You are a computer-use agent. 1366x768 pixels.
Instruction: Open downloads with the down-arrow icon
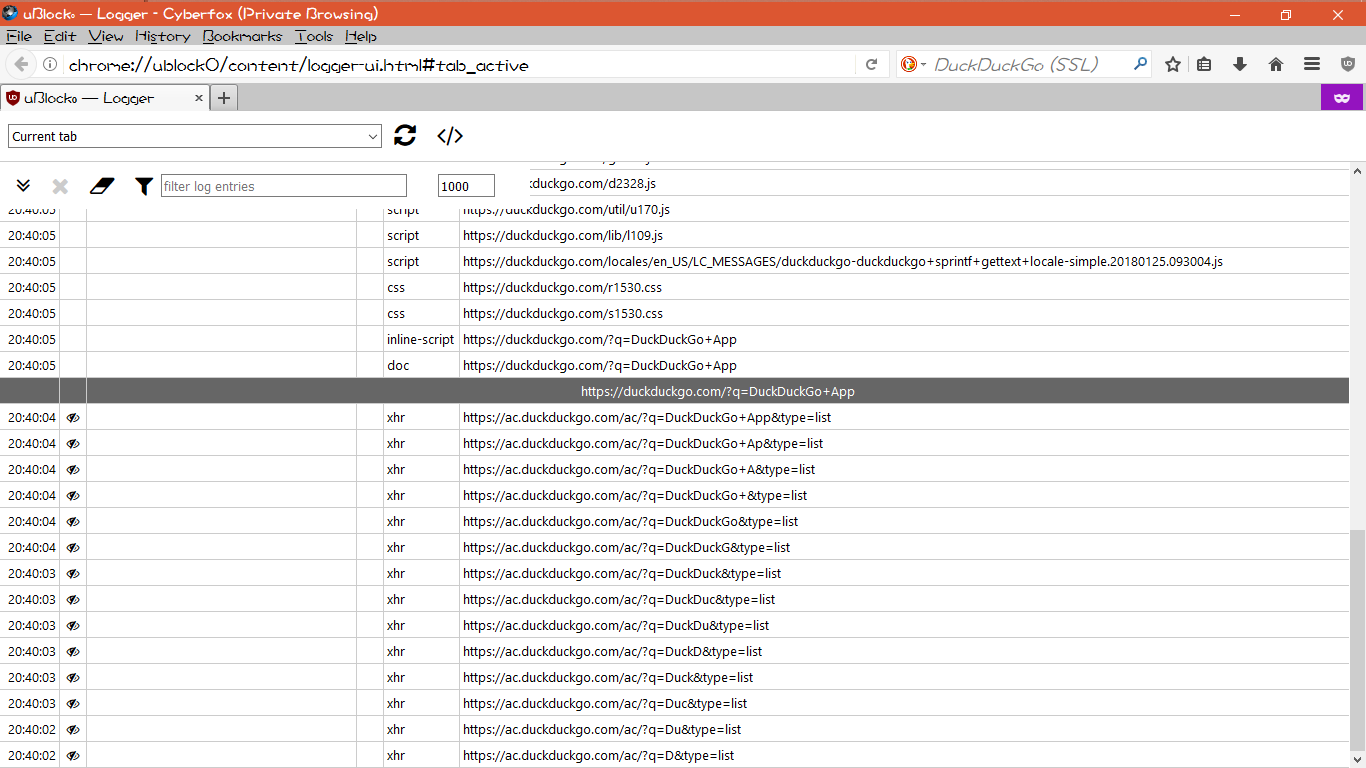pos(1239,63)
